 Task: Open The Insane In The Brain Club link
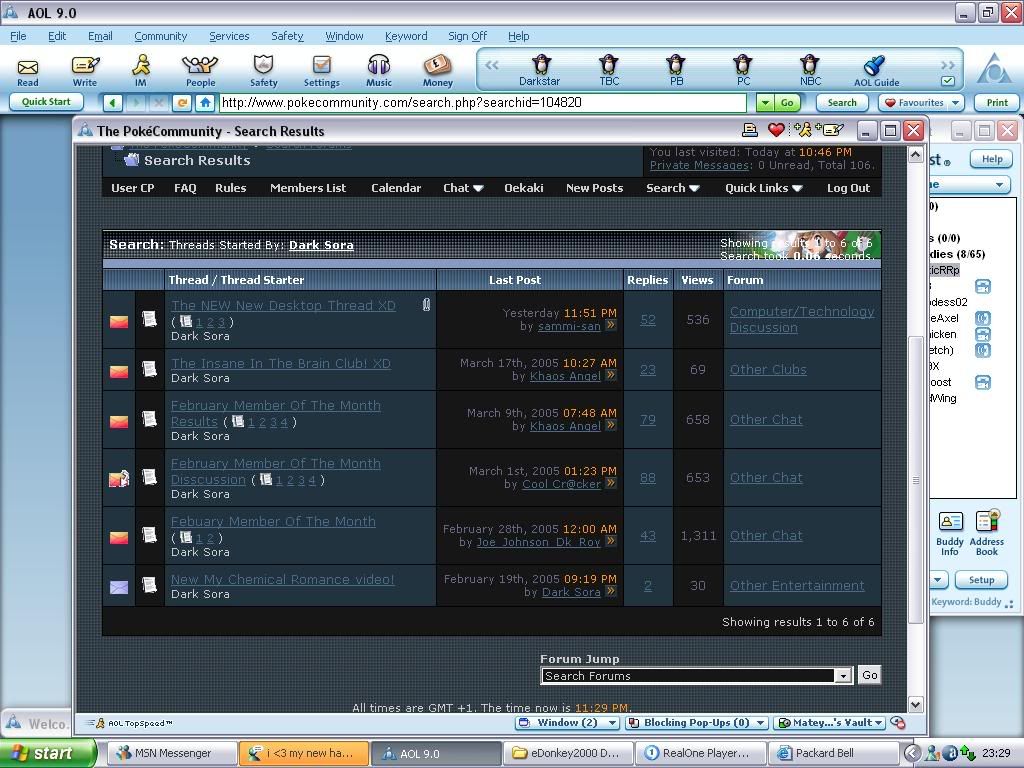[x=281, y=364]
